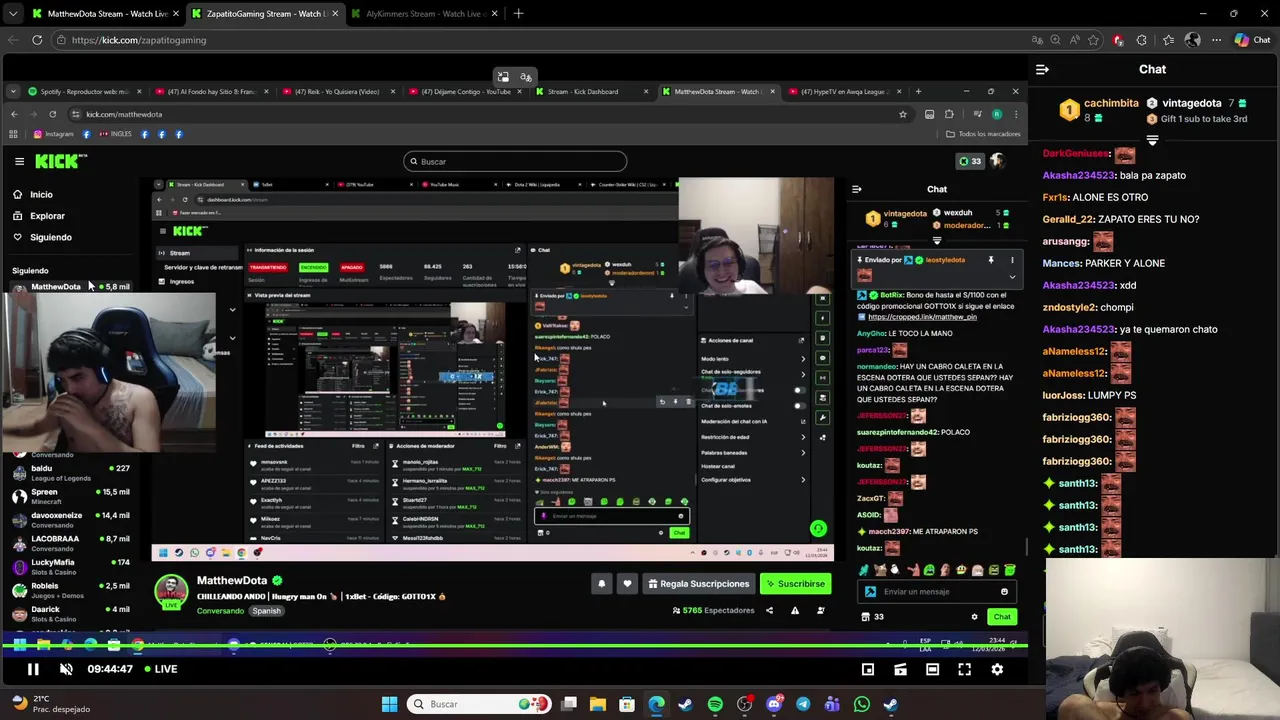The height and width of the screenshot is (720, 1280).
Task: Expand the pinned message by leostyledota
Action: pos(1012,277)
